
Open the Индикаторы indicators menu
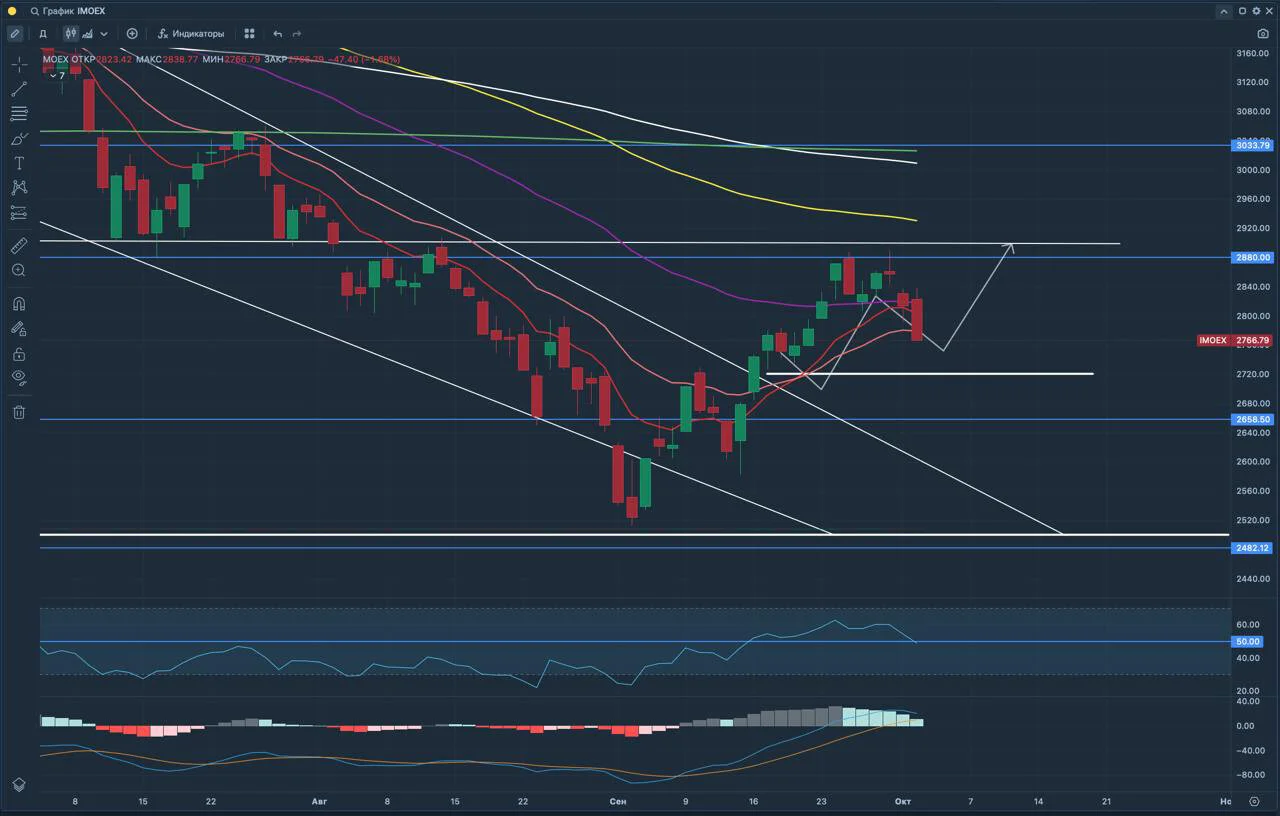pyautogui.click(x=191, y=33)
